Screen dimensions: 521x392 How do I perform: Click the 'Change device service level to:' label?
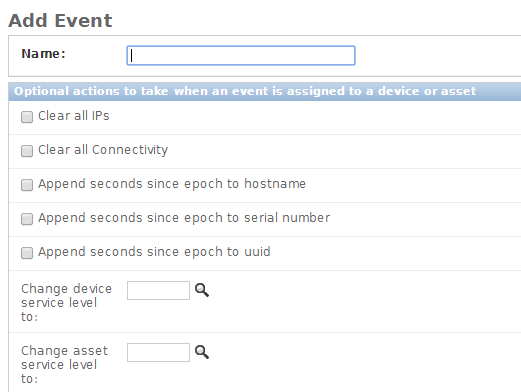tap(66, 303)
